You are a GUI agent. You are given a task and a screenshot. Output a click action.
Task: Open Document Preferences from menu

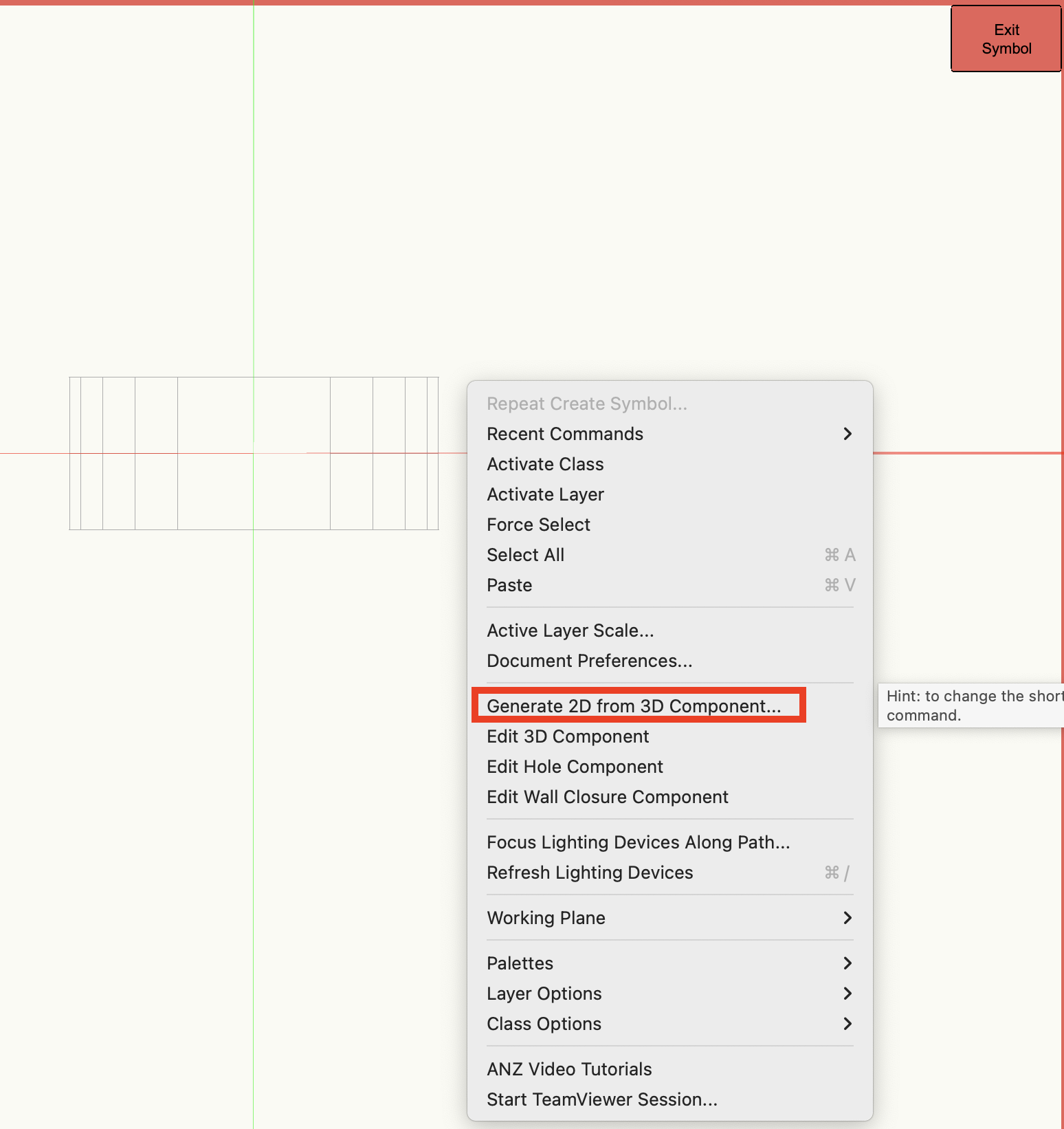589,661
